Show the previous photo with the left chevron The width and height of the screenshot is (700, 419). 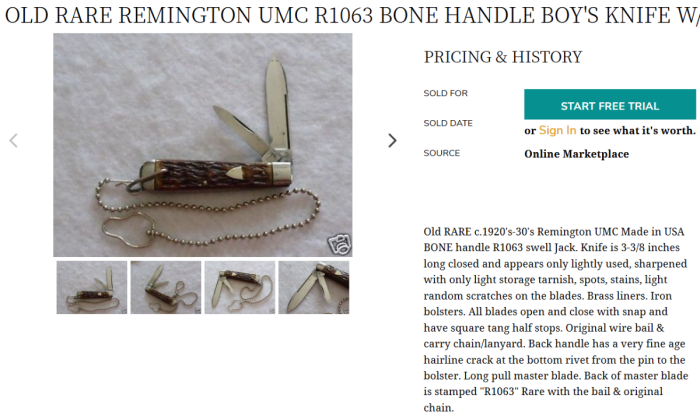[13, 141]
